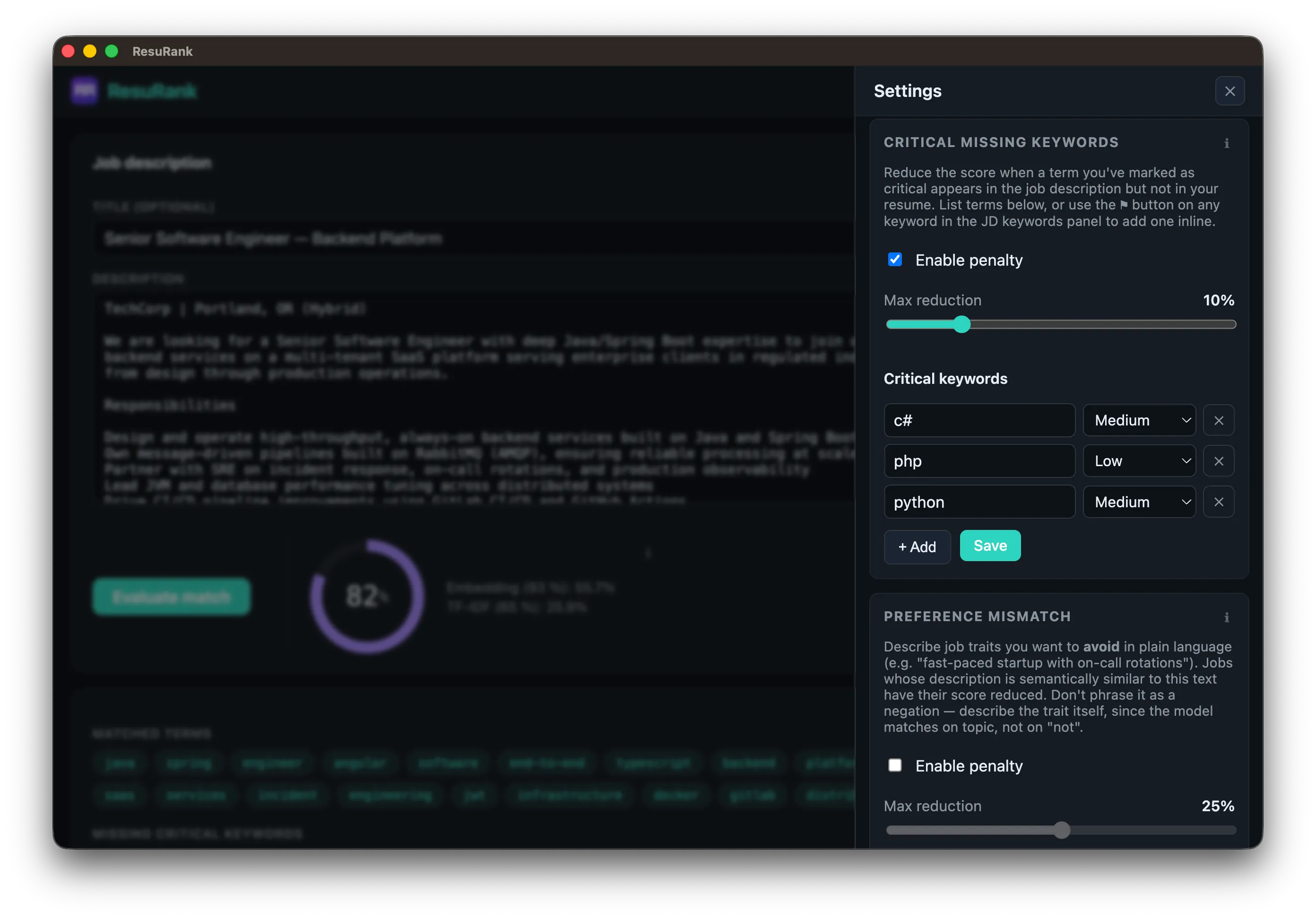Open severity dropdown for php keyword
This screenshot has height=919, width=1316.
click(1139, 461)
